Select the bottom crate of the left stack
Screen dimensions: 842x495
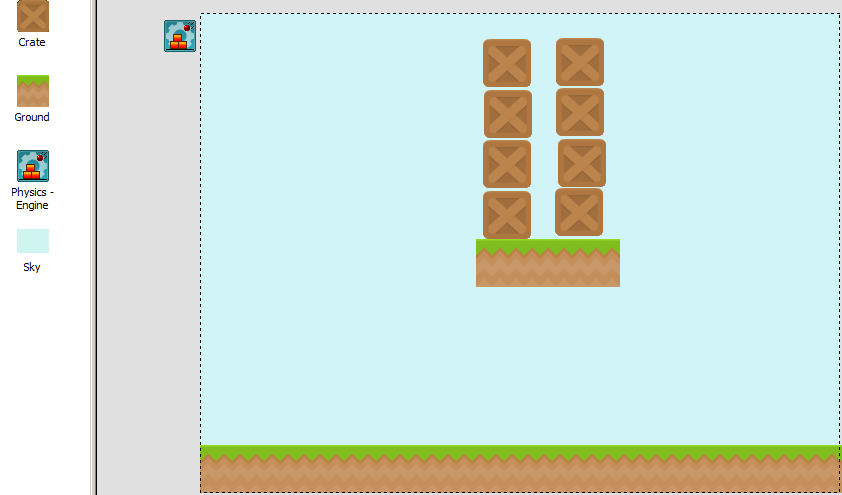click(507, 215)
